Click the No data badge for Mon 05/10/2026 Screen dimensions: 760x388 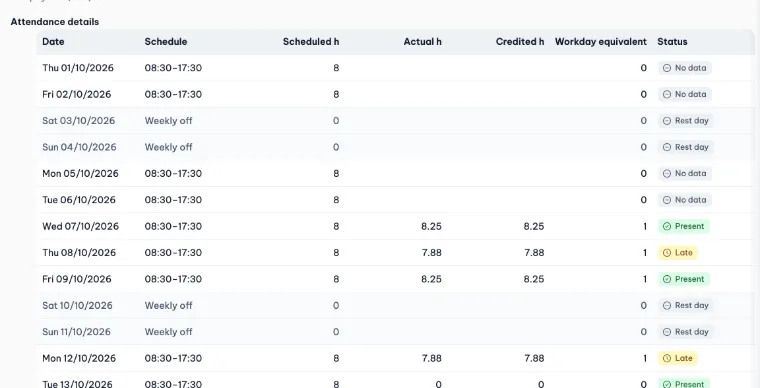(684, 173)
